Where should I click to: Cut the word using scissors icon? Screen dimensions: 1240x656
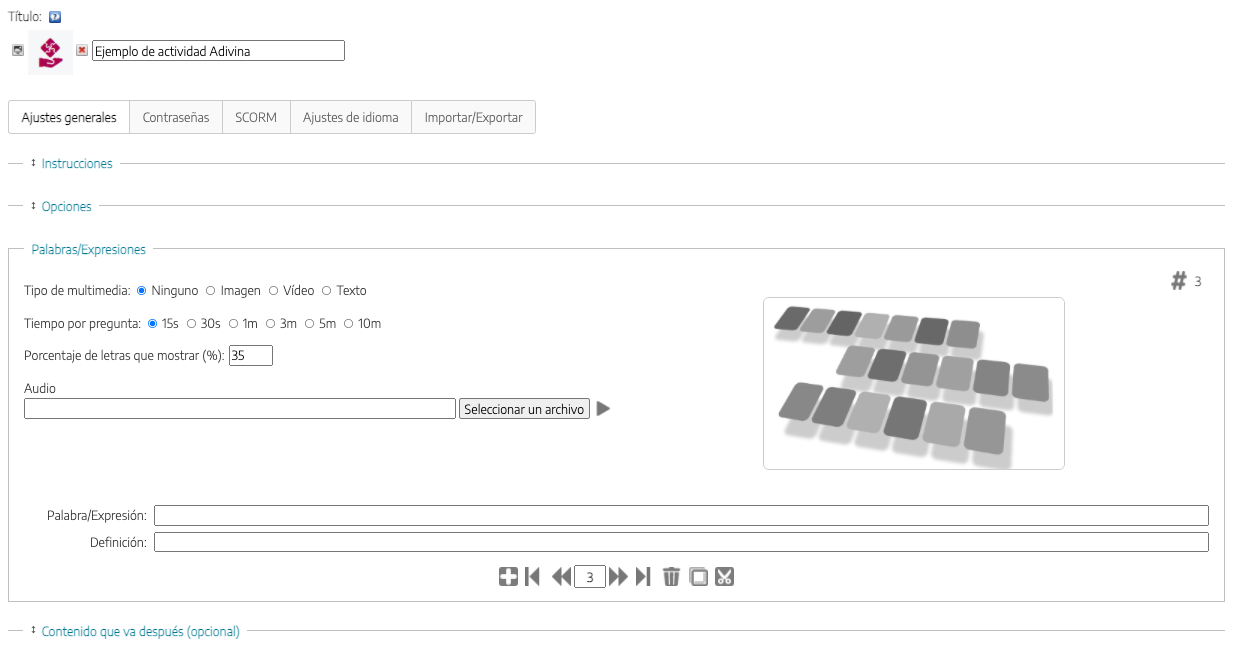pyautogui.click(x=725, y=577)
